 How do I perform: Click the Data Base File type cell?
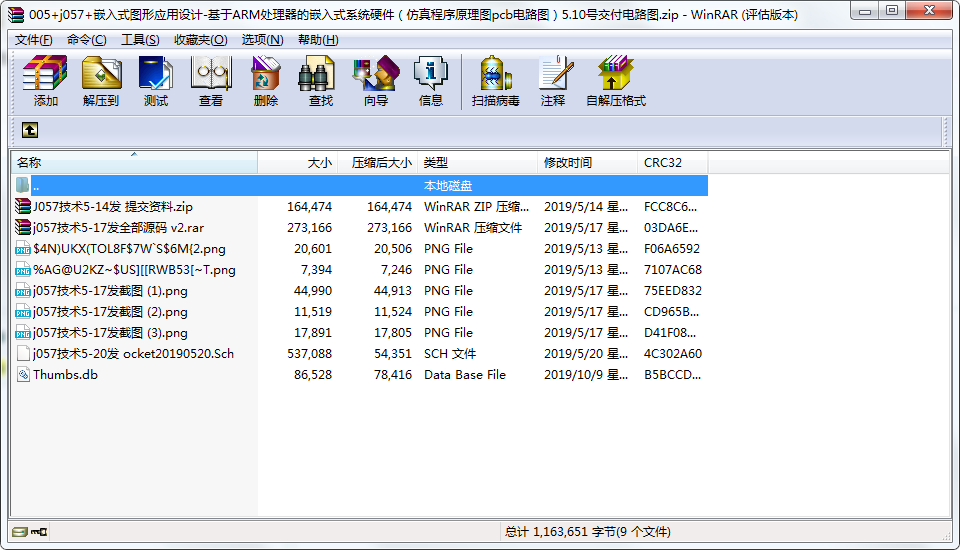click(x=465, y=374)
